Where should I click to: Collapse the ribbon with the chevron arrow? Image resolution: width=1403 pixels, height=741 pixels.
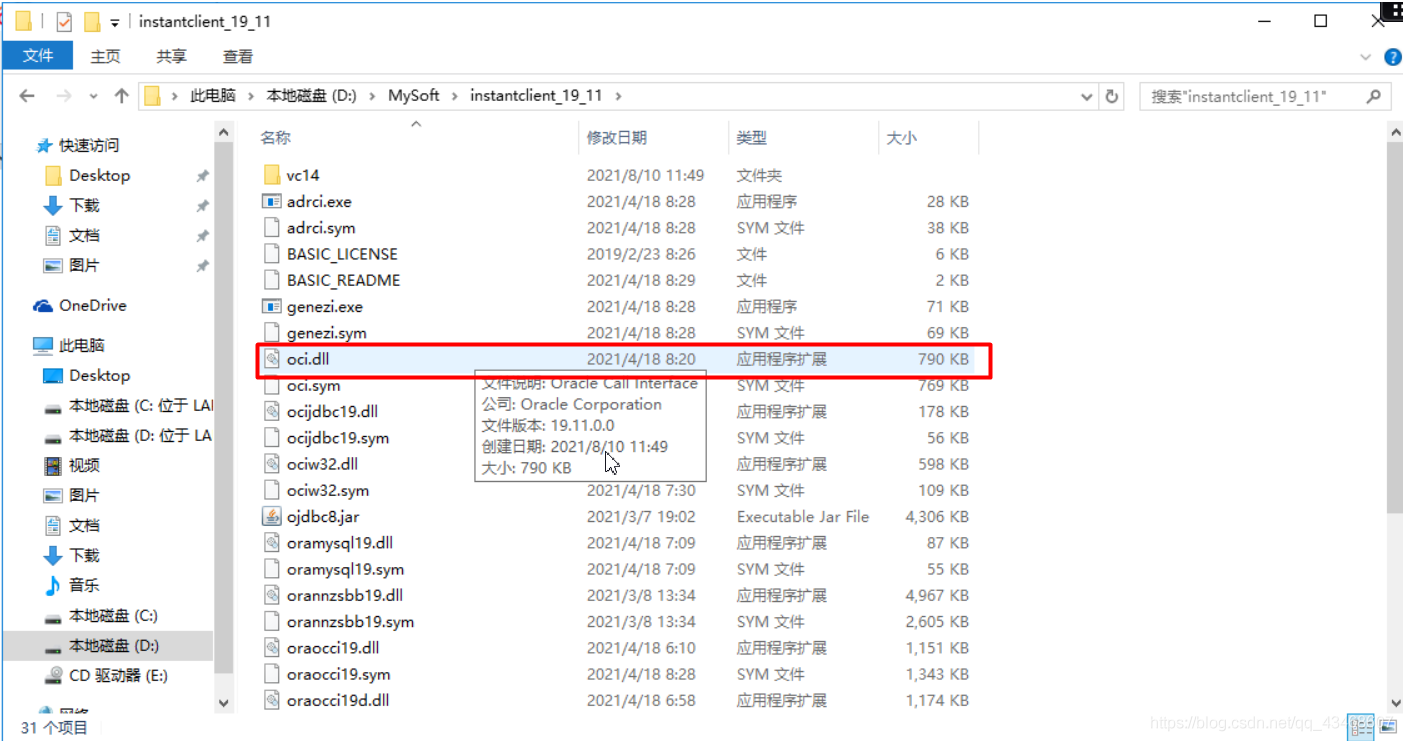[x=1366, y=56]
